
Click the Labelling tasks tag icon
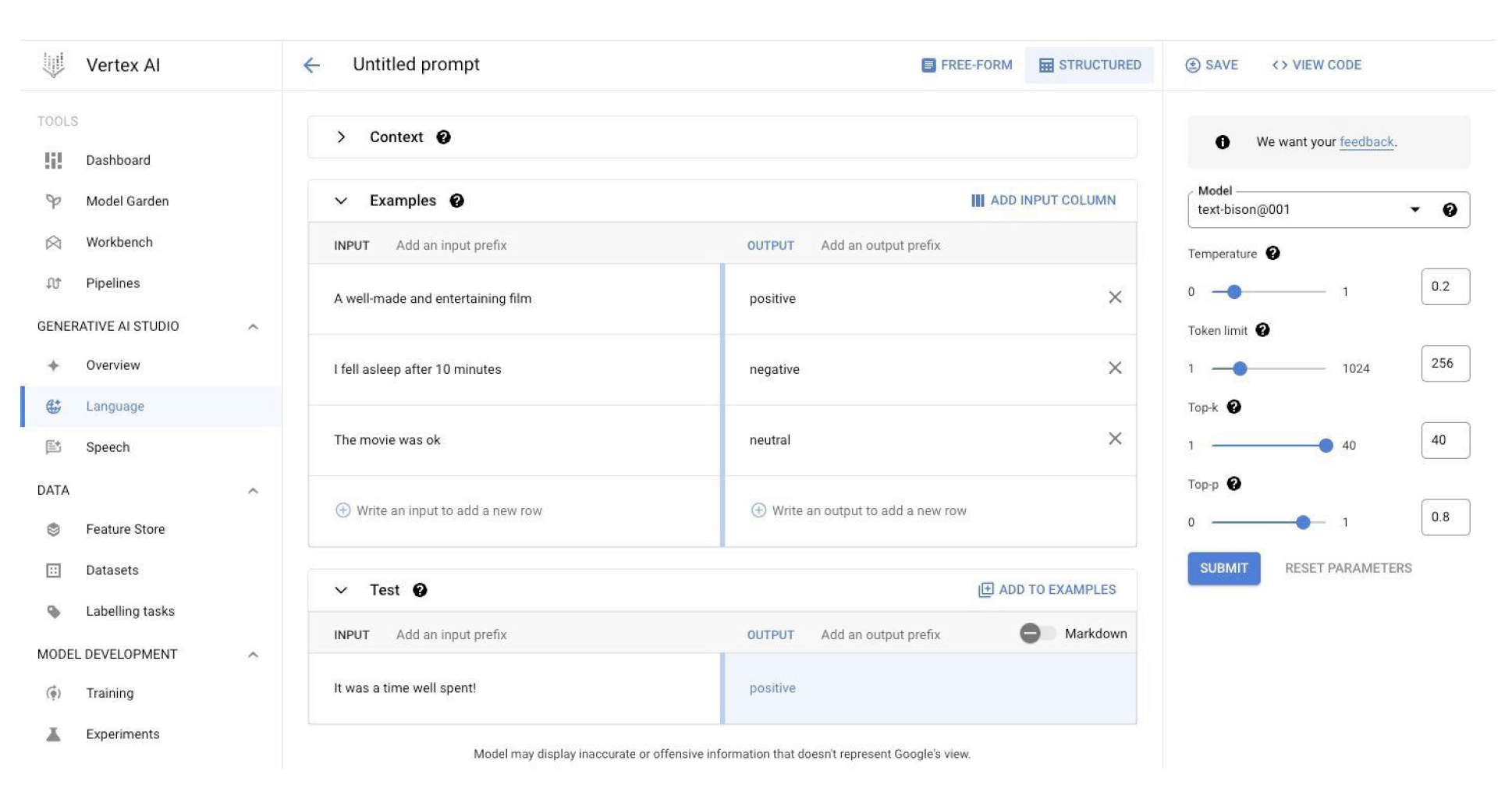click(53, 611)
